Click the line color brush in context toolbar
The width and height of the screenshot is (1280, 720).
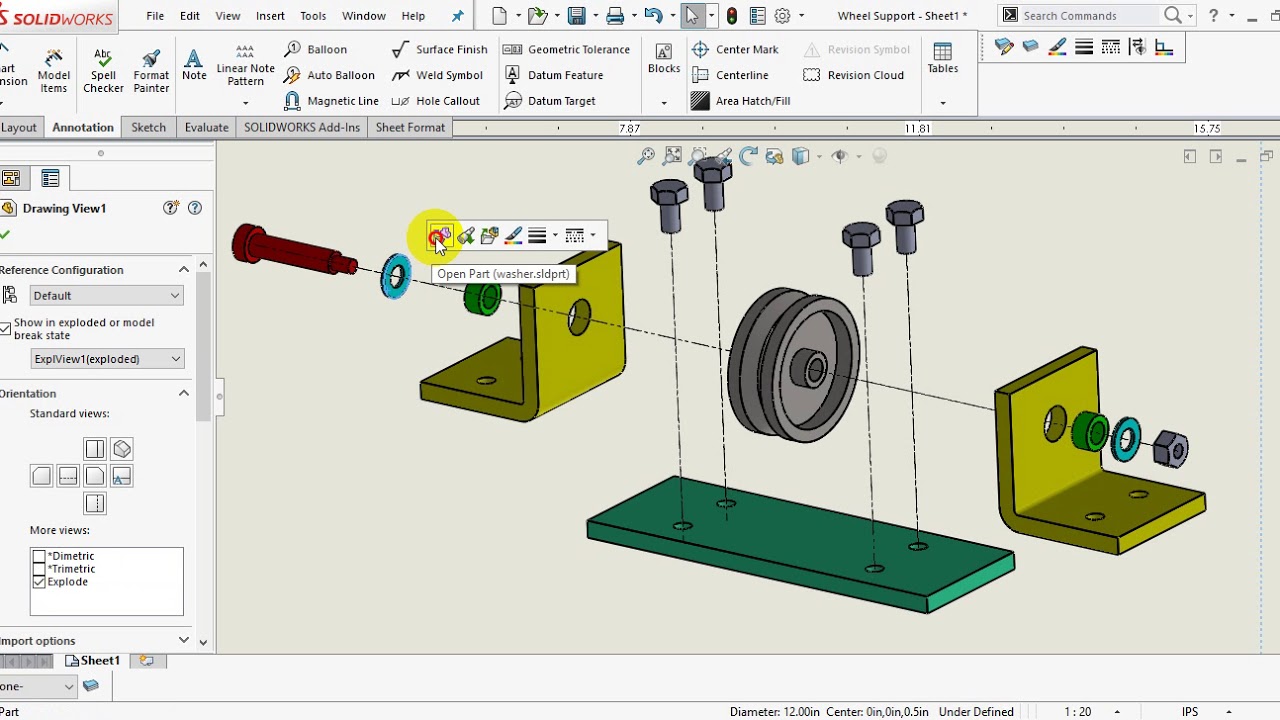(513, 236)
